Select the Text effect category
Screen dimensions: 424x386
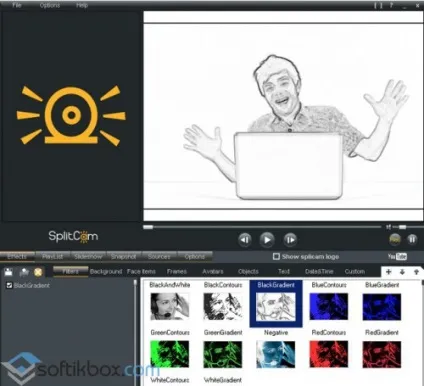(x=284, y=272)
